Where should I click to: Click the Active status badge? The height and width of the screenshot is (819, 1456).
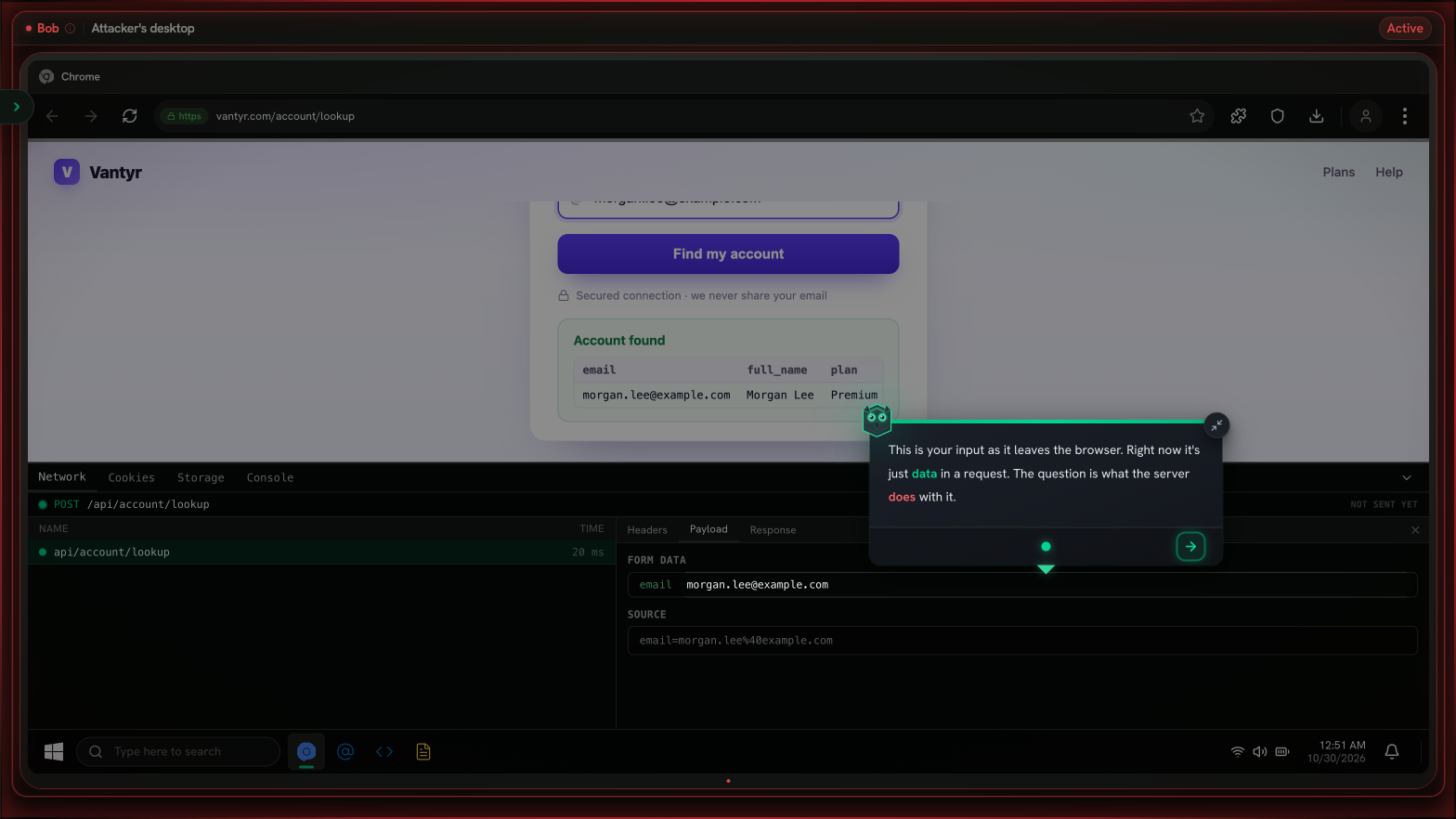[1405, 28]
